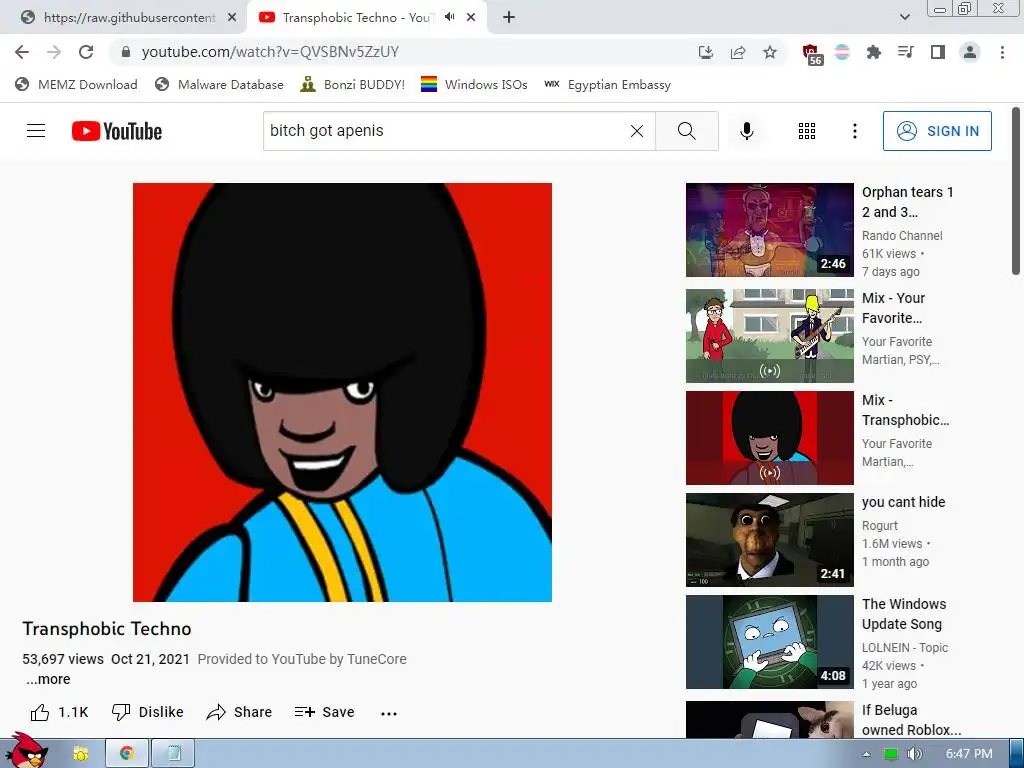Screen dimensions: 1024x768
Task: Open the yellow folder taskbar icon
Action: tap(80, 754)
